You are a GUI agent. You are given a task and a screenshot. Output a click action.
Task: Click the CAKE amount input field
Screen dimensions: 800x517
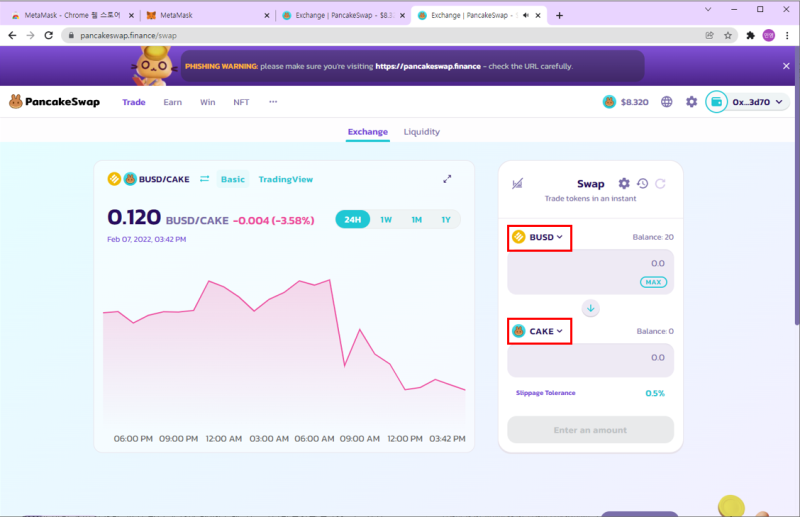590,360
